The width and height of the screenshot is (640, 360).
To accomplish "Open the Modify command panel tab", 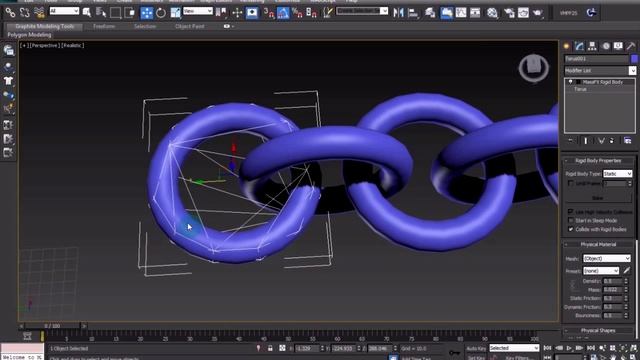I will [x=579, y=46].
